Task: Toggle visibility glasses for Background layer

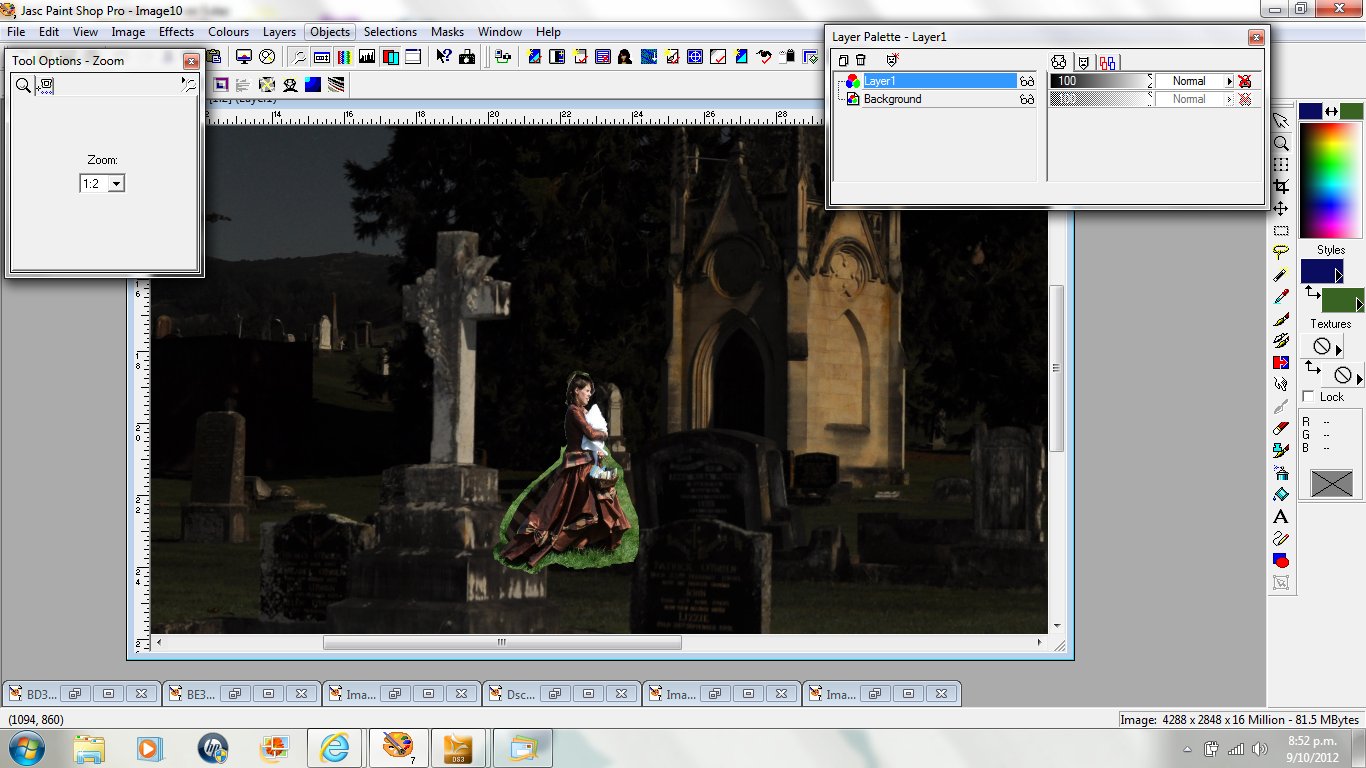Action: [x=1027, y=99]
